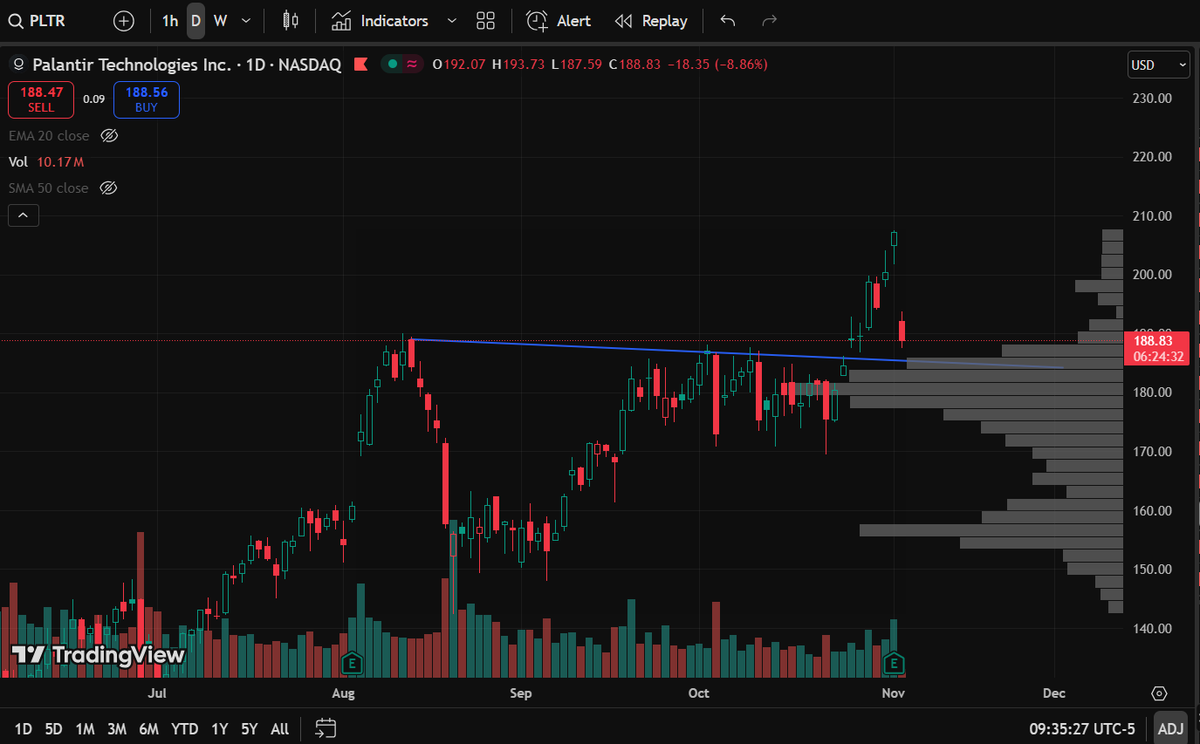
Task: Open chart scale settings gear icon
Action: (1159, 693)
